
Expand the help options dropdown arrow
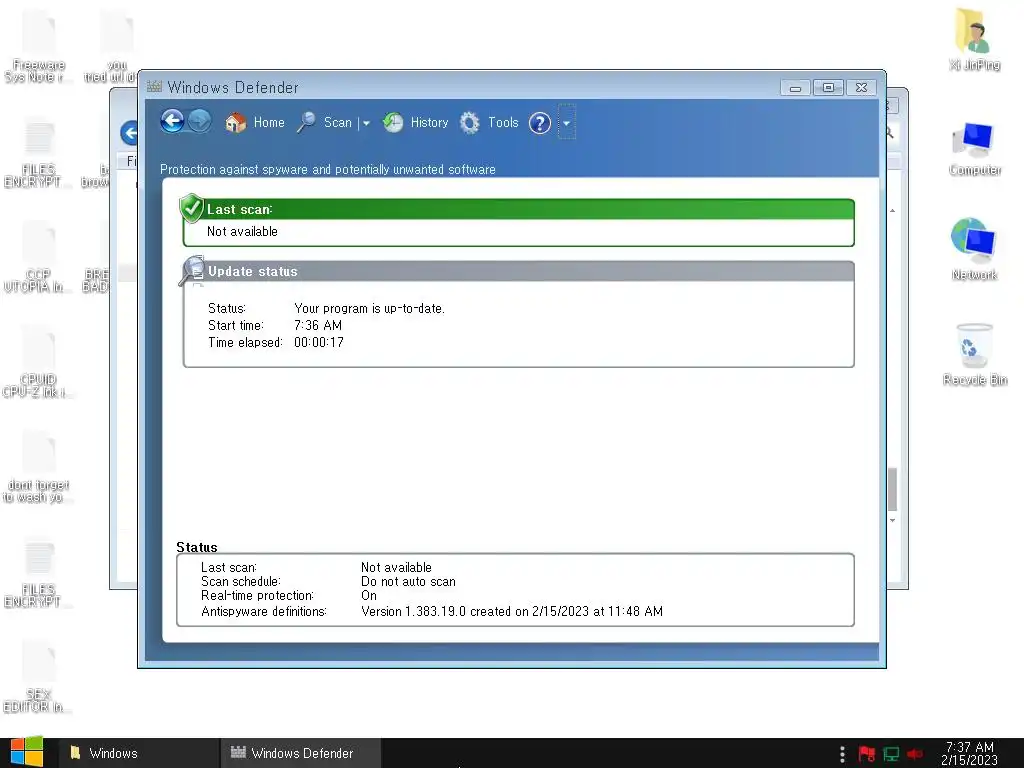pyautogui.click(x=566, y=122)
